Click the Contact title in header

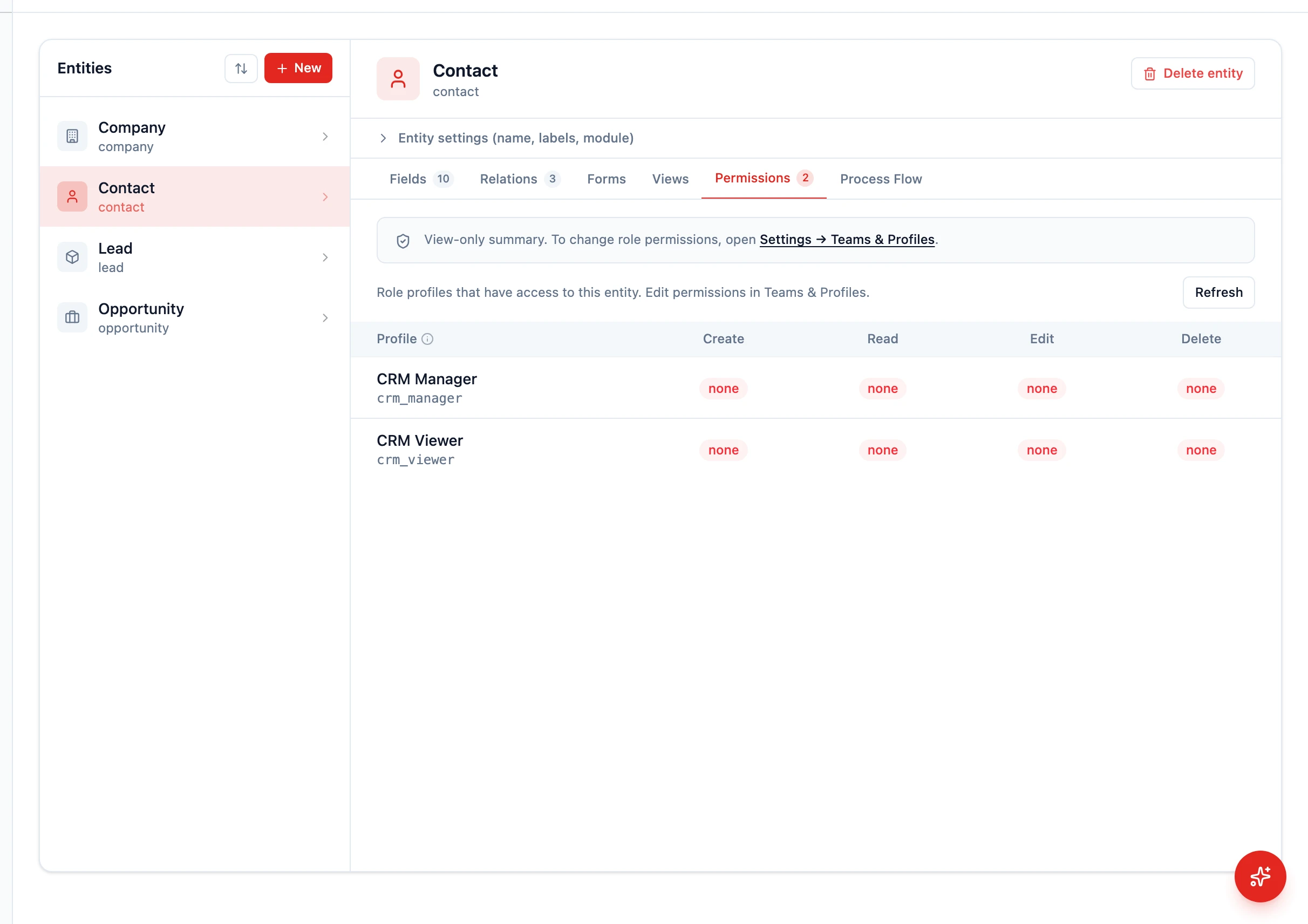click(465, 71)
